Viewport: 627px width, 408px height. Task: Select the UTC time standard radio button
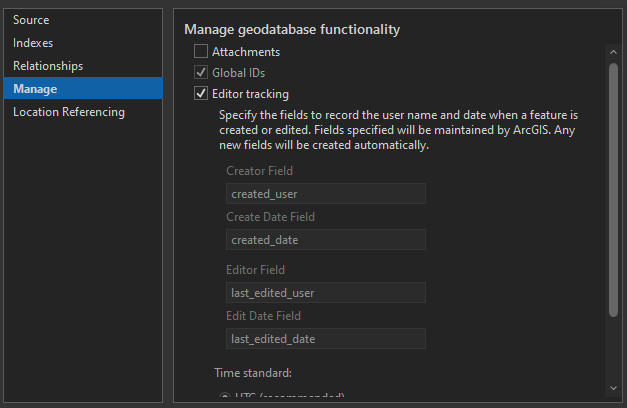pyautogui.click(x=224, y=398)
